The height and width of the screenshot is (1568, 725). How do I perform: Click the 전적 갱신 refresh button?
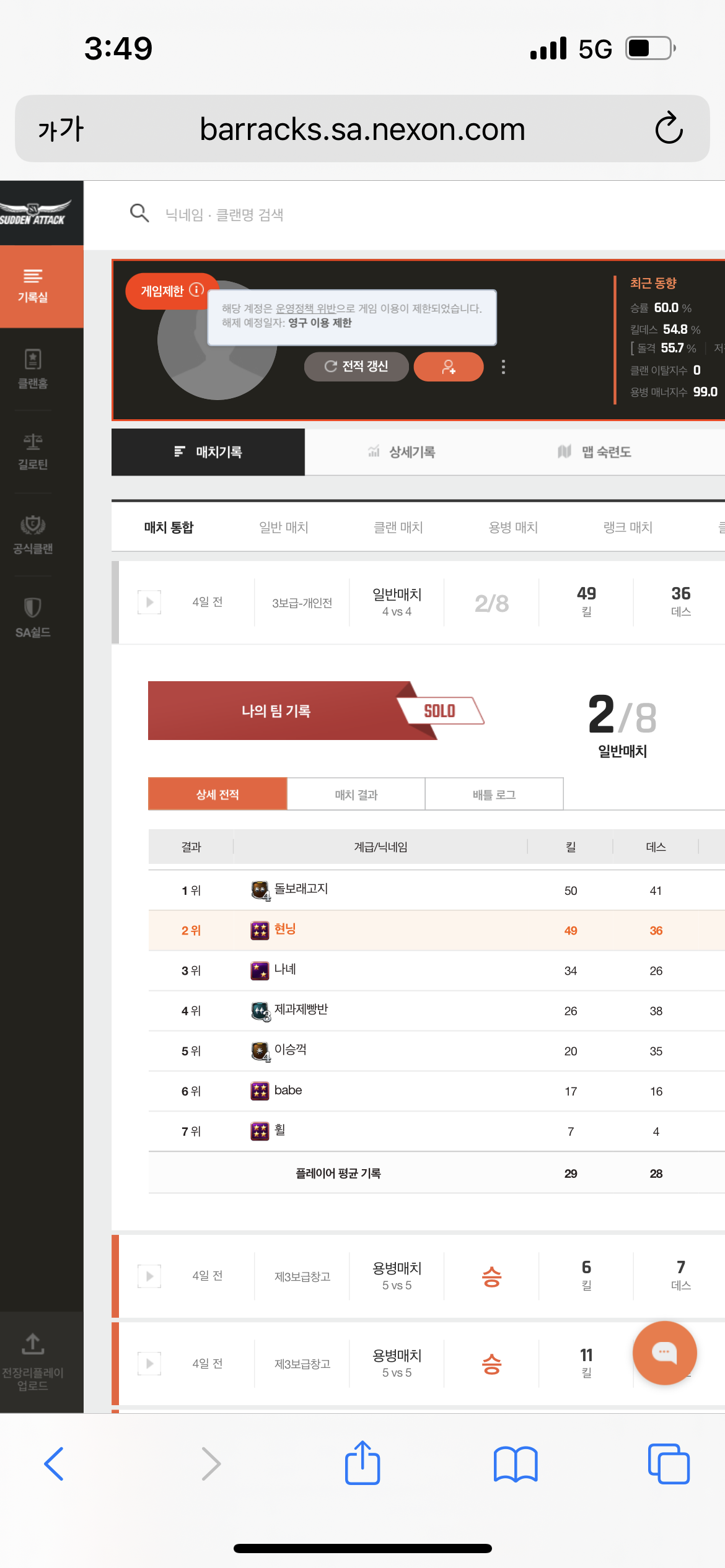click(356, 367)
